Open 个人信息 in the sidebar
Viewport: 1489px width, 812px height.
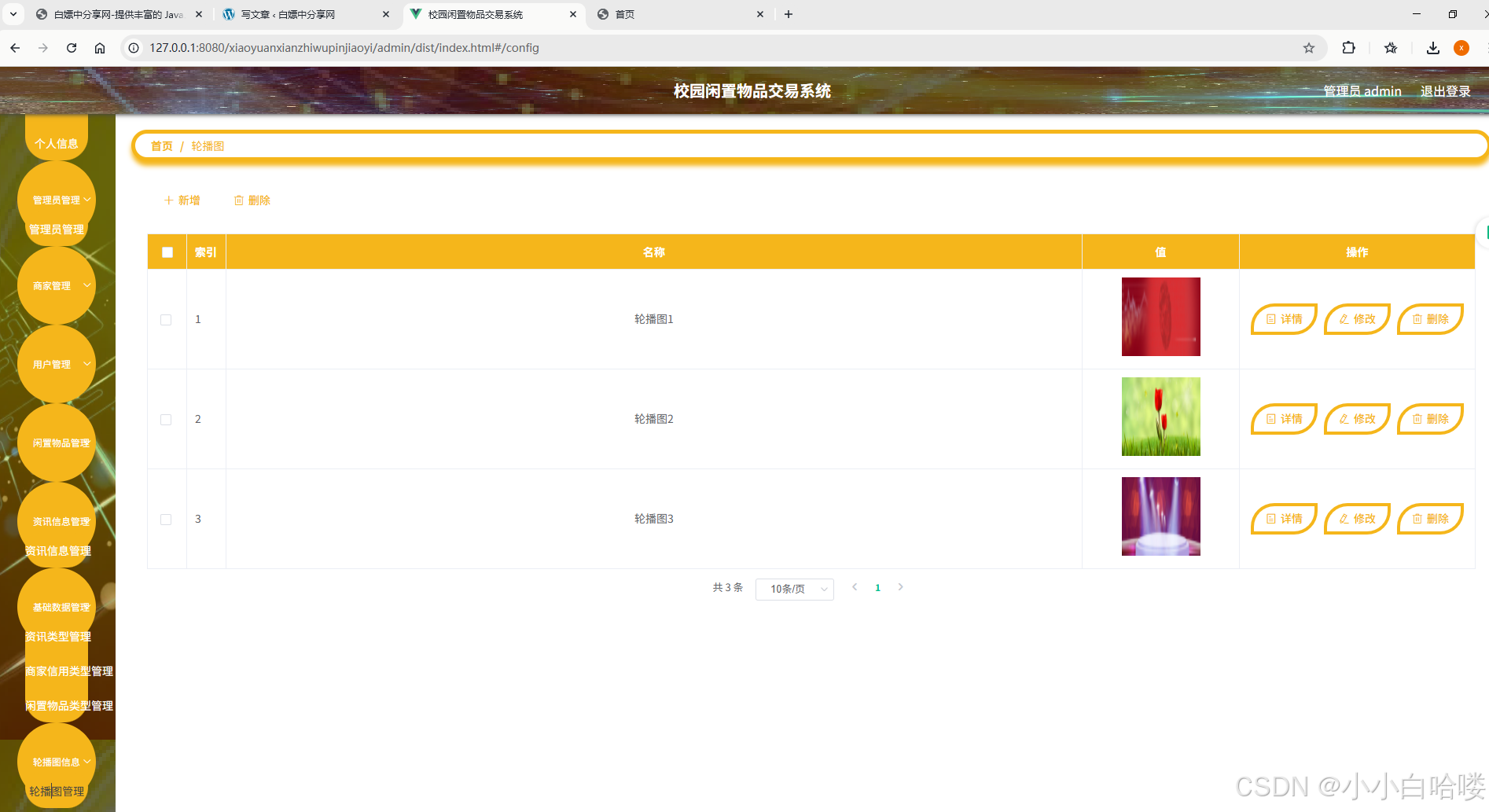click(x=57, y=143)
